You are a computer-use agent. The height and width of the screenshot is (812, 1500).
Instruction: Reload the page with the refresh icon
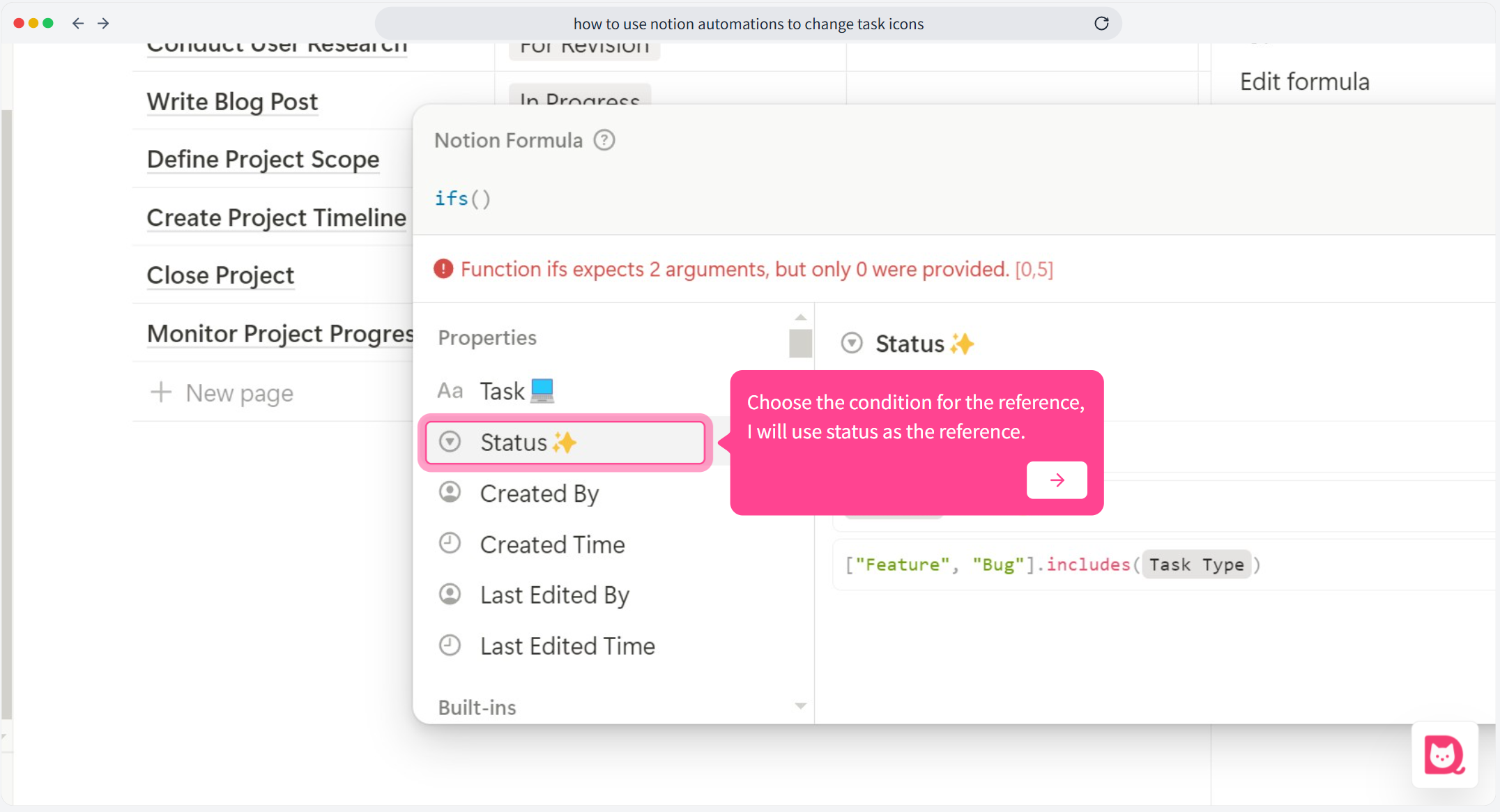tap(1101, 23)
